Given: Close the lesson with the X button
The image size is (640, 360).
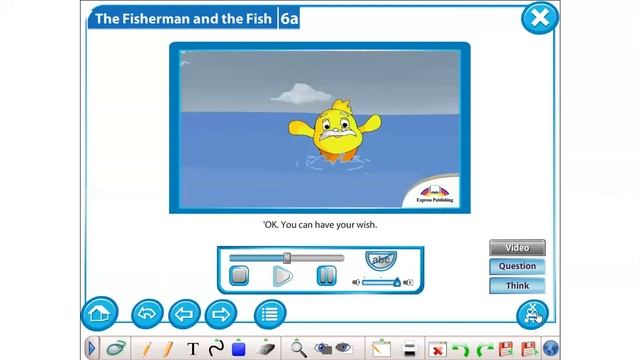Looking at the screenshot, I should pyautogui.click(x=540, y=18).
